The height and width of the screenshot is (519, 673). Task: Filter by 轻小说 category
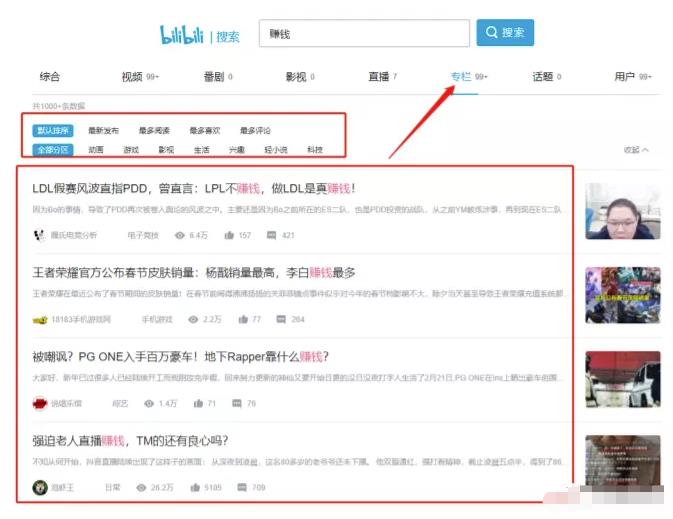(x=276, y=150)
